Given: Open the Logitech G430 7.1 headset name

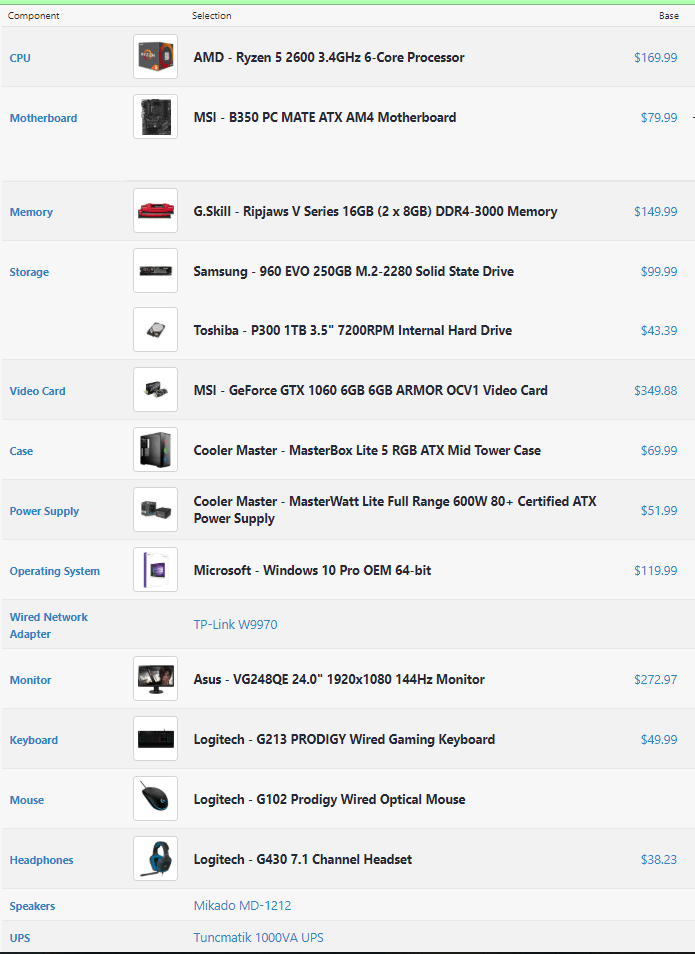Looking at the screenshot, I should click(302, 859).
